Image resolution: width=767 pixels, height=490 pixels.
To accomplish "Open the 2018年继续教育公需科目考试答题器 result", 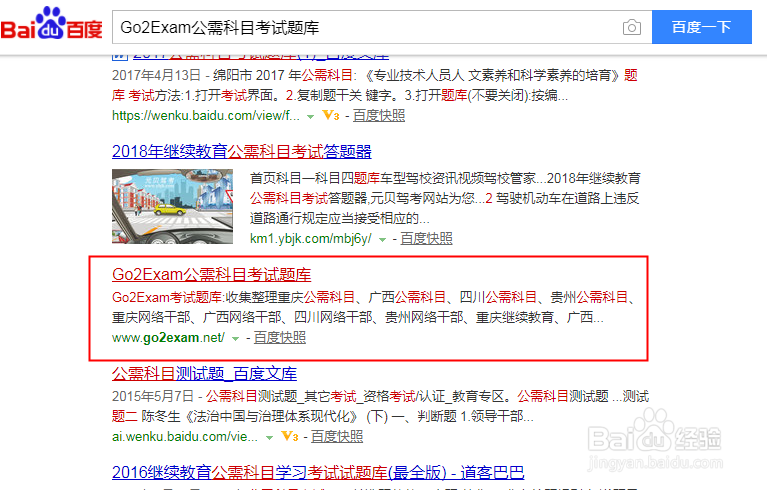I will [242, 152].
